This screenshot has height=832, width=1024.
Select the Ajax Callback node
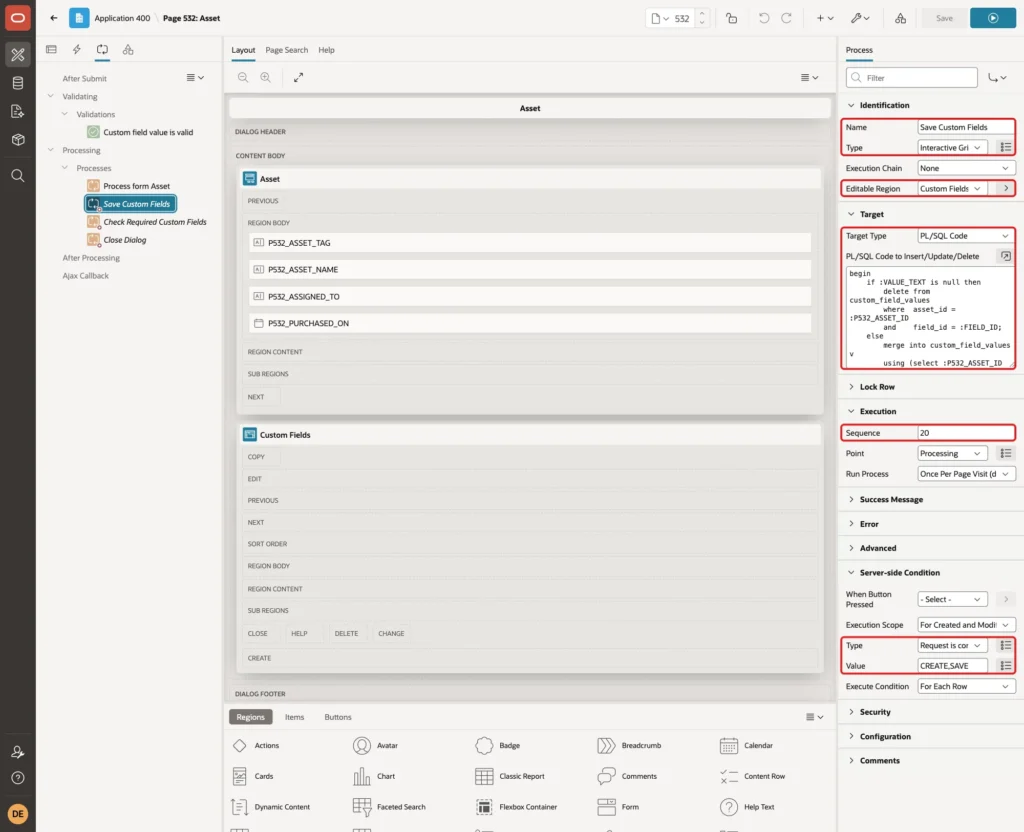86,276
